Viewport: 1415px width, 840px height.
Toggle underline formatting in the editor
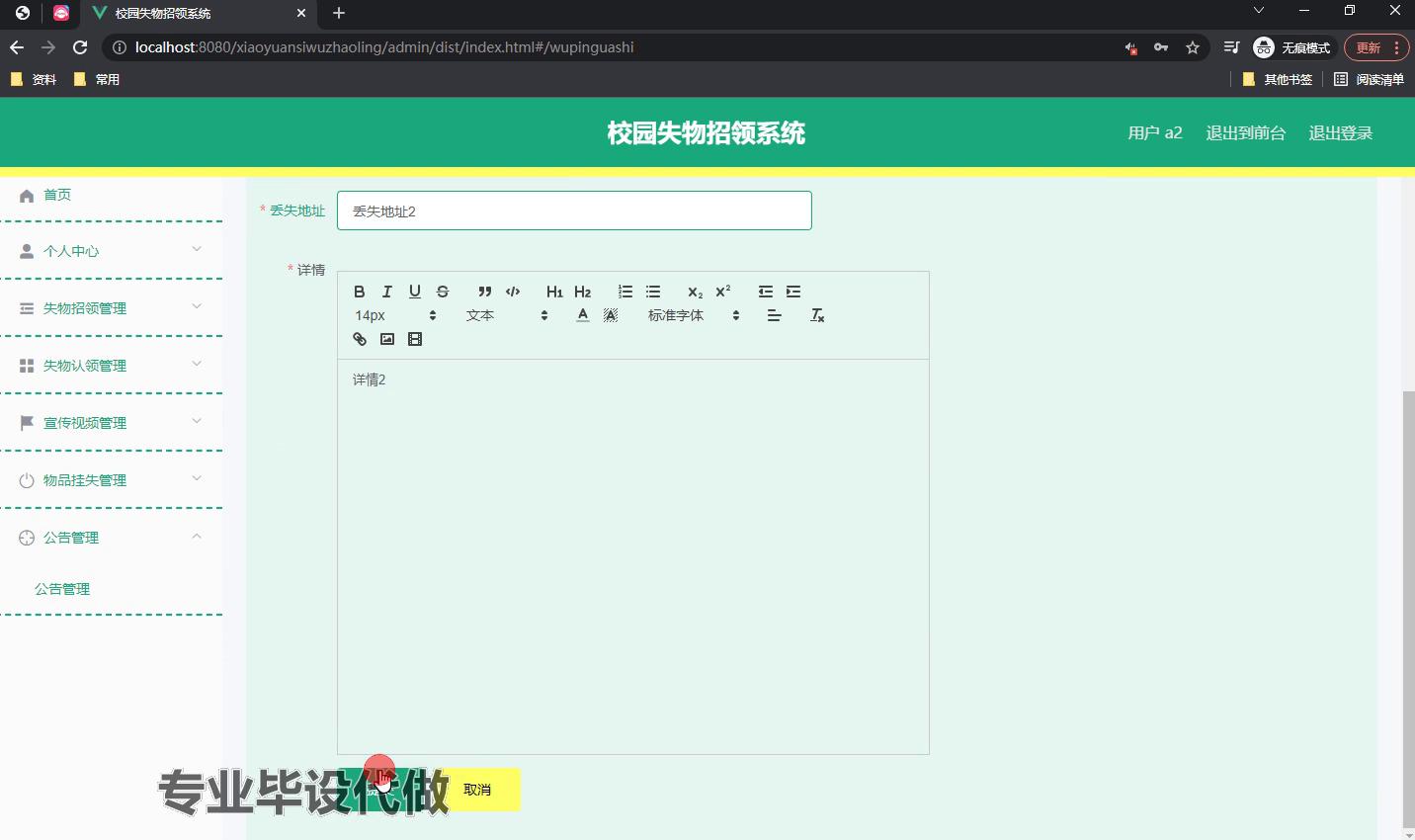point(415,292)
